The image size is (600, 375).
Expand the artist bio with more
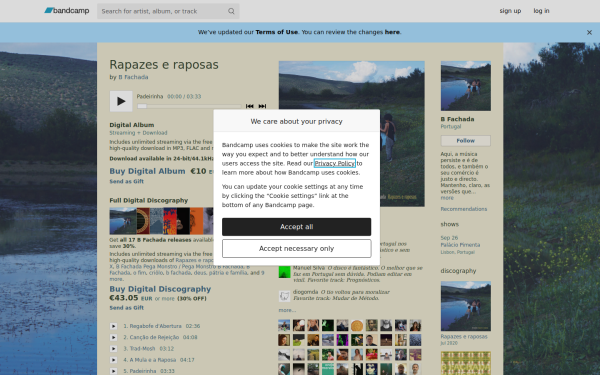(447, 198)
